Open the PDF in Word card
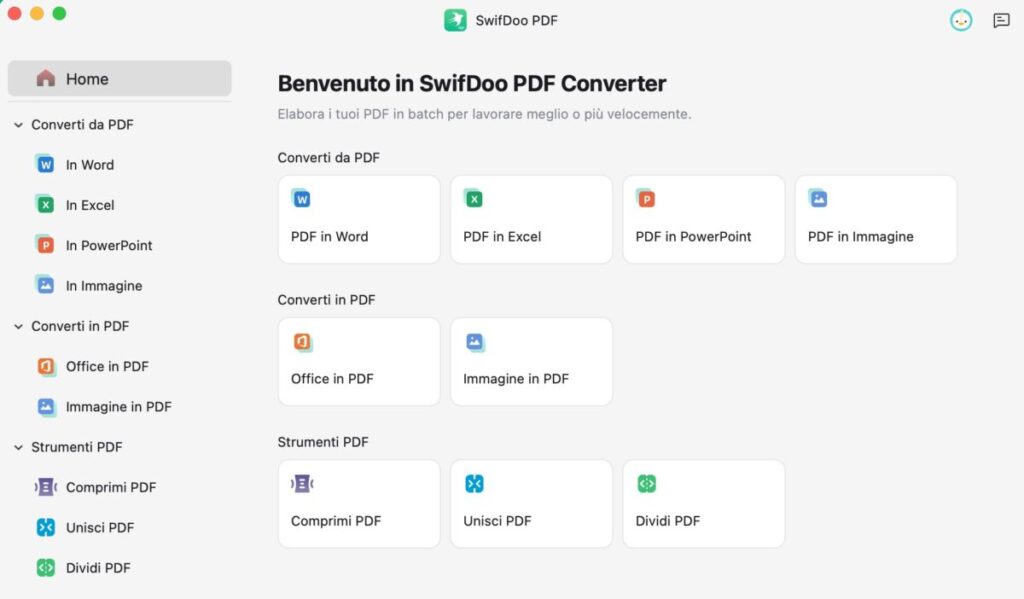Image resolution: width=1024 pixels, height=599 pixels. tap(359, 219)
